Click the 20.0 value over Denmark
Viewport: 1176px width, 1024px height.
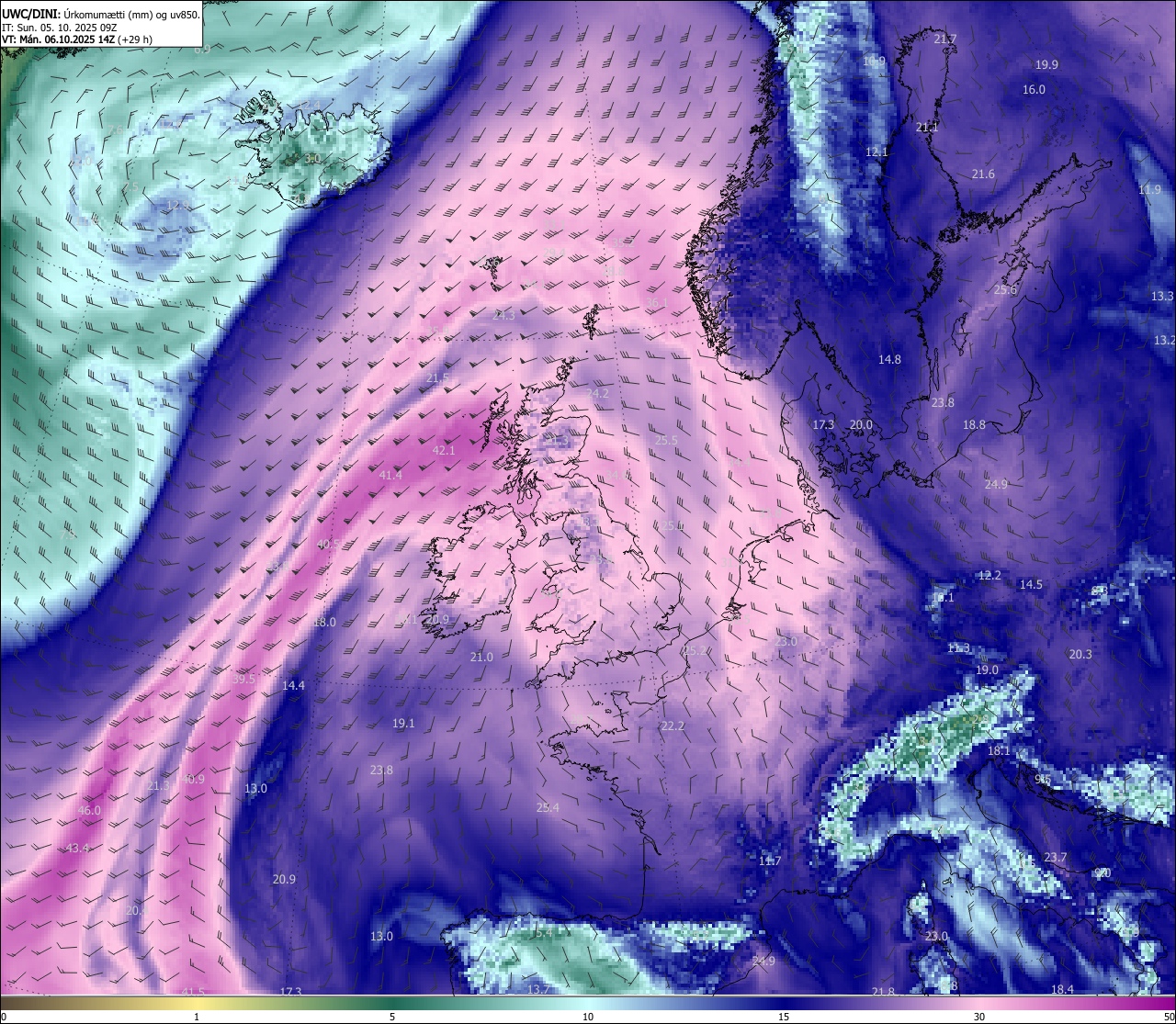[861, 424]
